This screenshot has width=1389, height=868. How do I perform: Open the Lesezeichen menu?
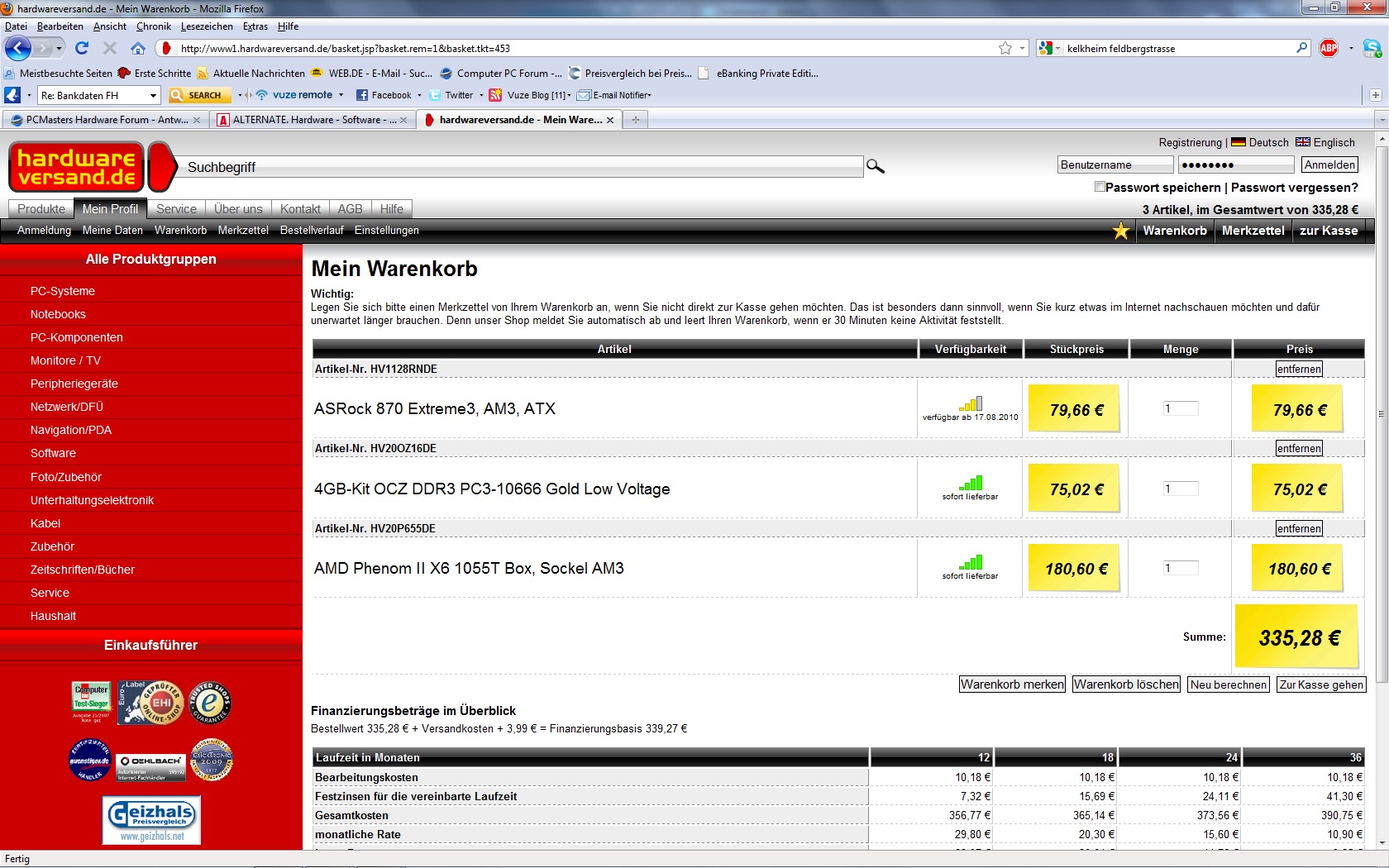[x=207, y=26]
